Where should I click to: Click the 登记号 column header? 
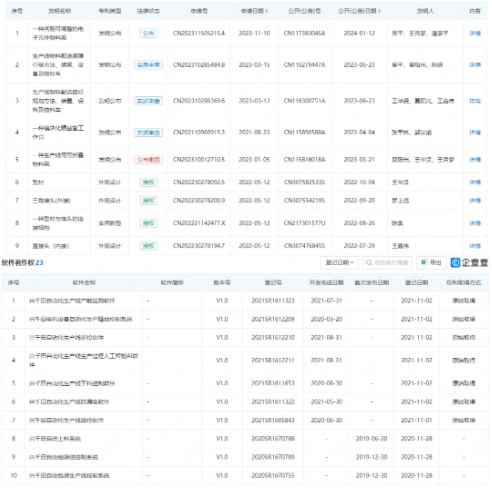tap(273, 283)
